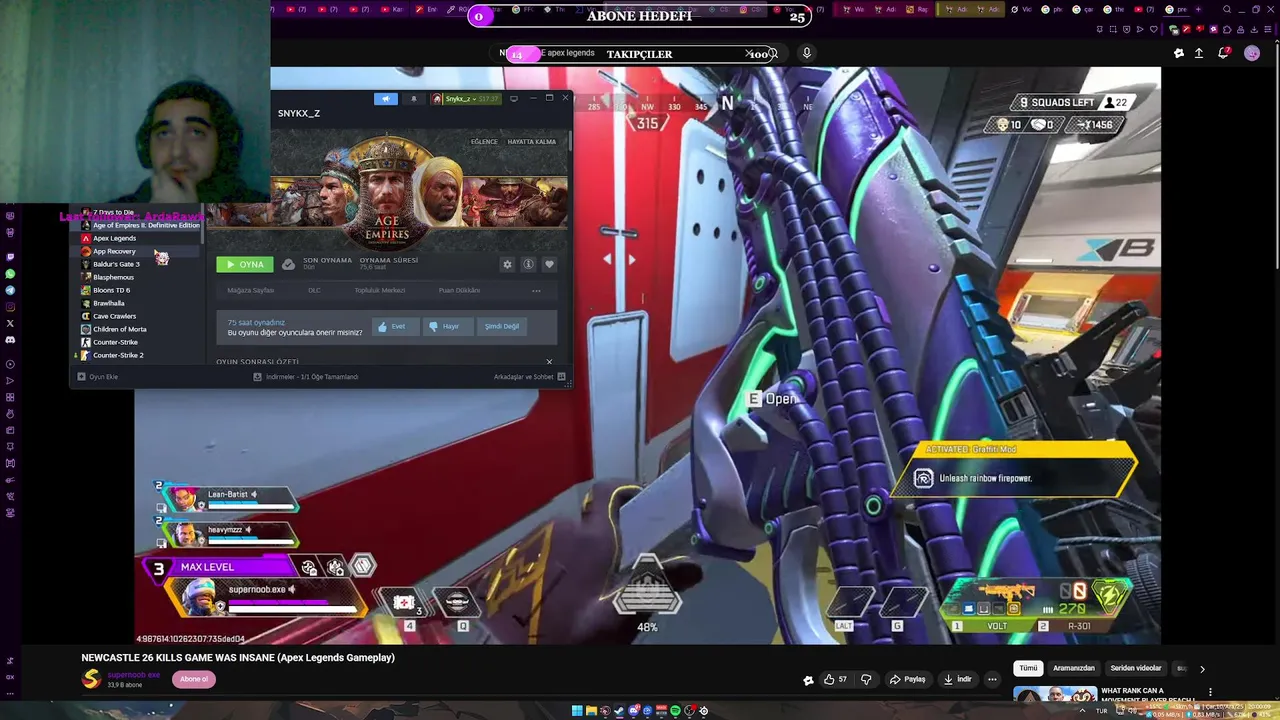Open the supernoob exe channel link
1280x720 pixels.
(134, 675)
